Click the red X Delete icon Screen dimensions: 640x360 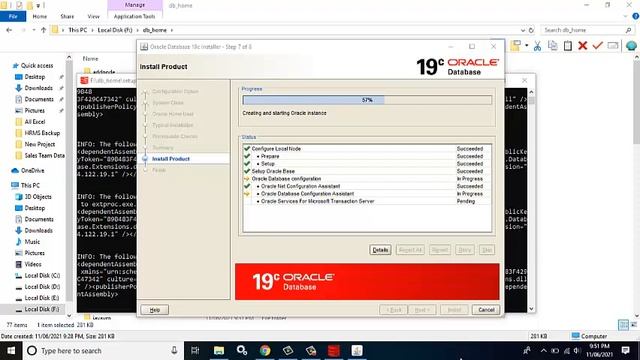point(582,46)
